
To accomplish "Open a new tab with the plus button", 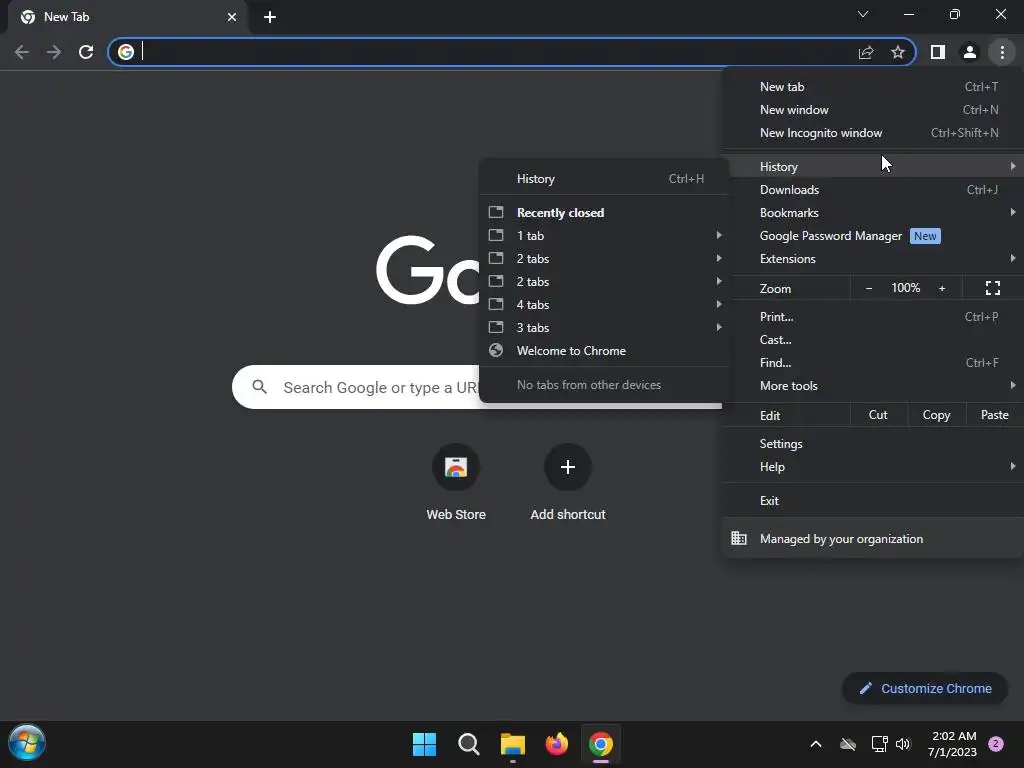I will pos(270,17).
